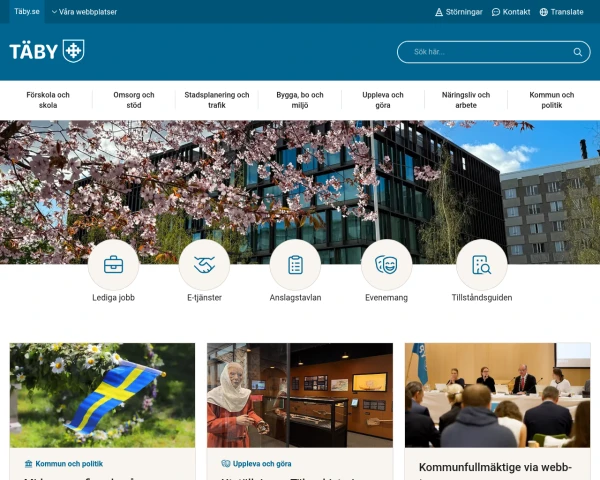Screen dimensions: 600x480
Task: Open Kommunfullmäktige via webb article link
Action: point(495,467)
